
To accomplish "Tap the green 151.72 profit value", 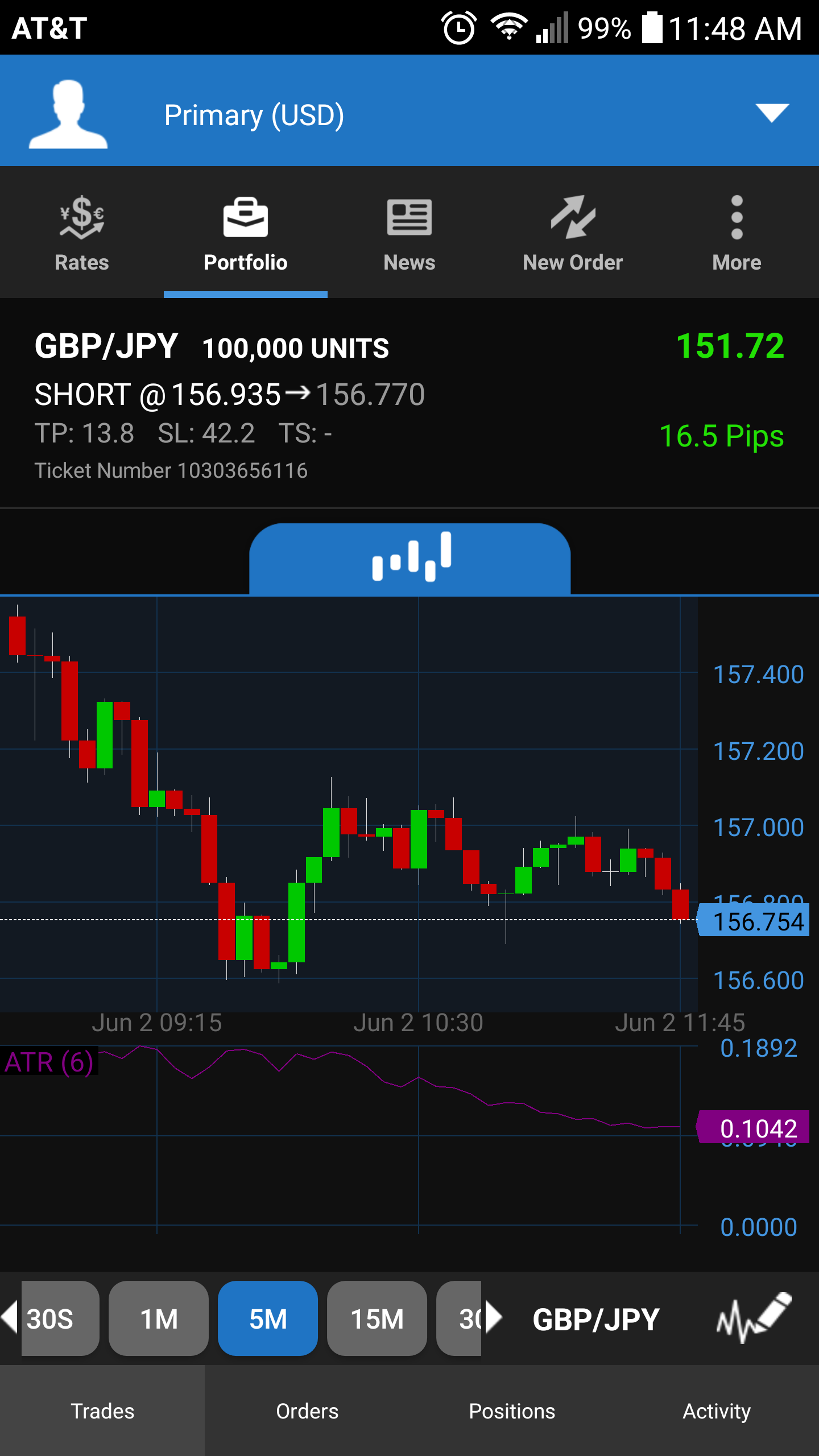I will 730,345.
